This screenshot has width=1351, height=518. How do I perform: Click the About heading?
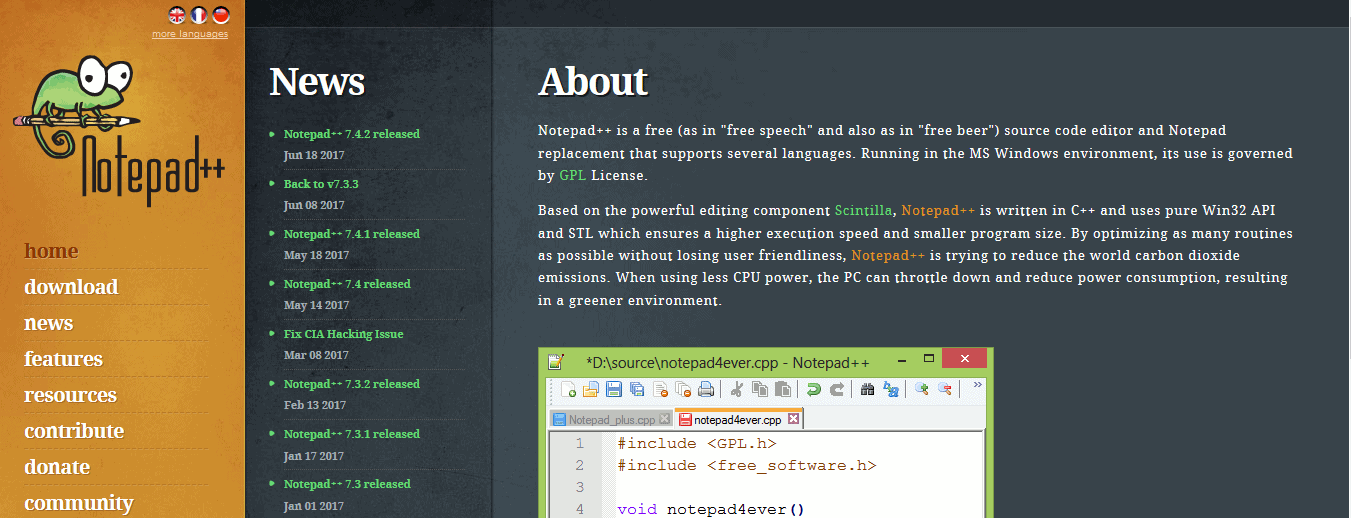click(x=593, y=82)
